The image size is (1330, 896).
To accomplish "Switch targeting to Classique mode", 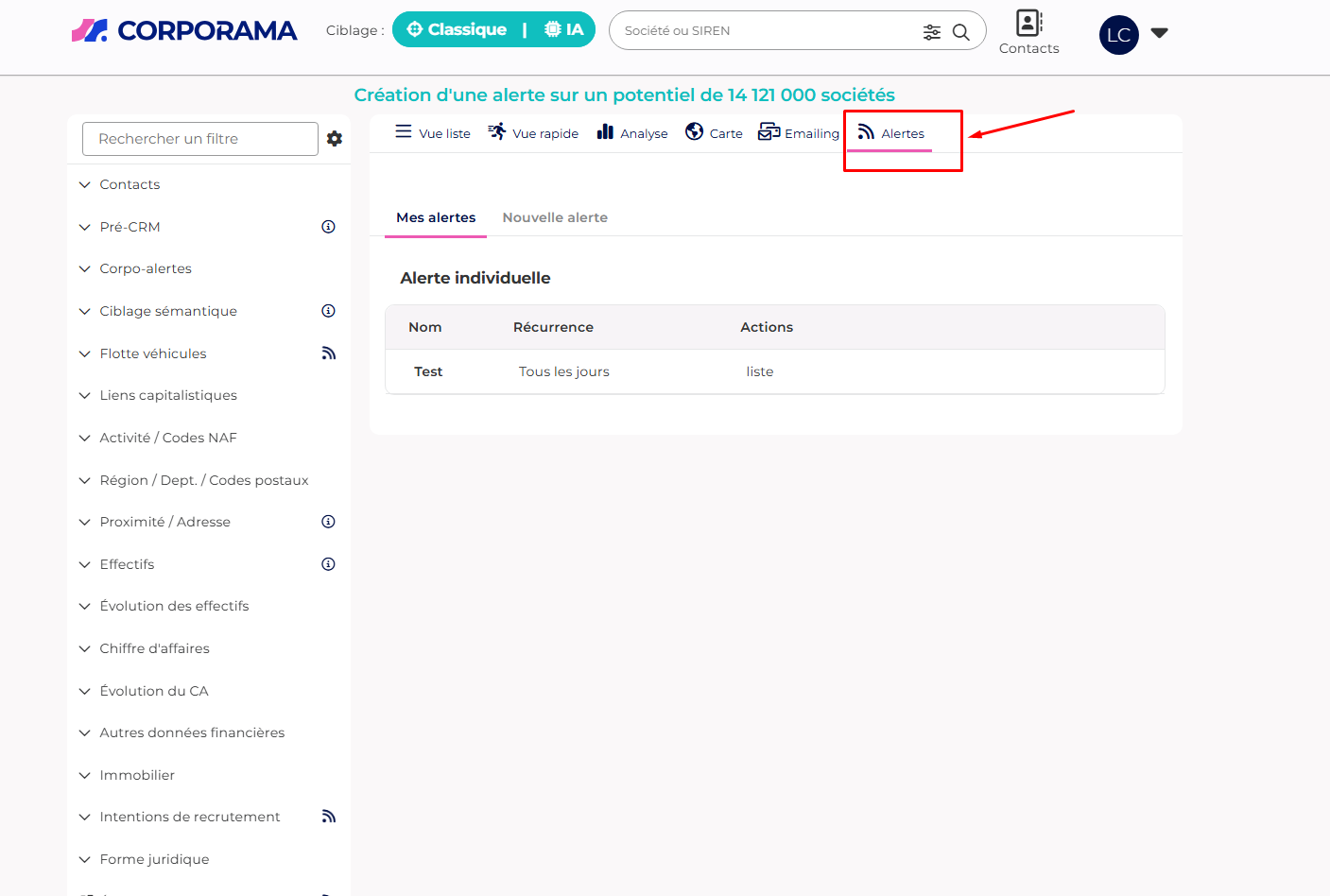I will pos(457,30).
